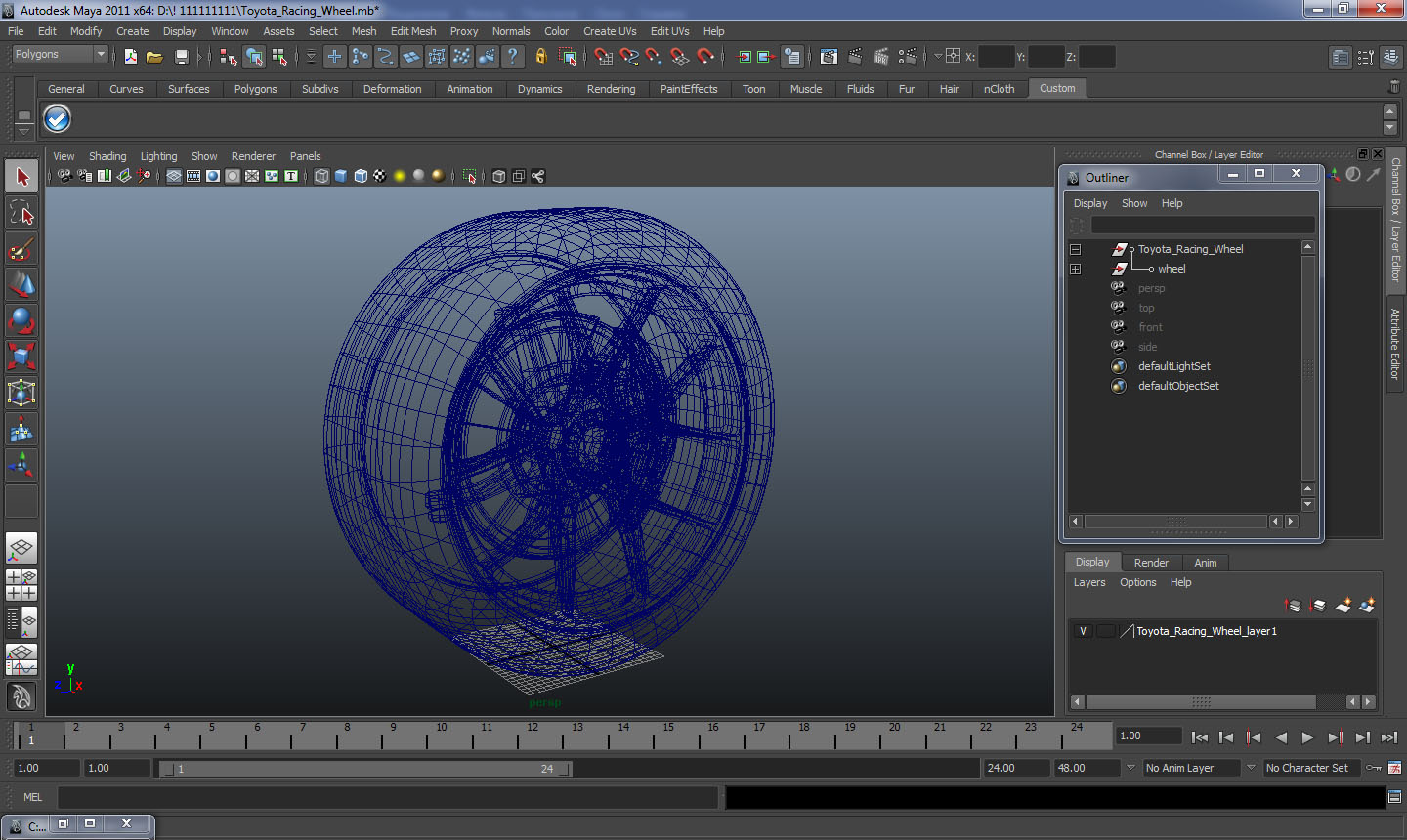Select the arrow Select tool in toolbox
The image size is (1407, 840).
click(x=21, y=177)
